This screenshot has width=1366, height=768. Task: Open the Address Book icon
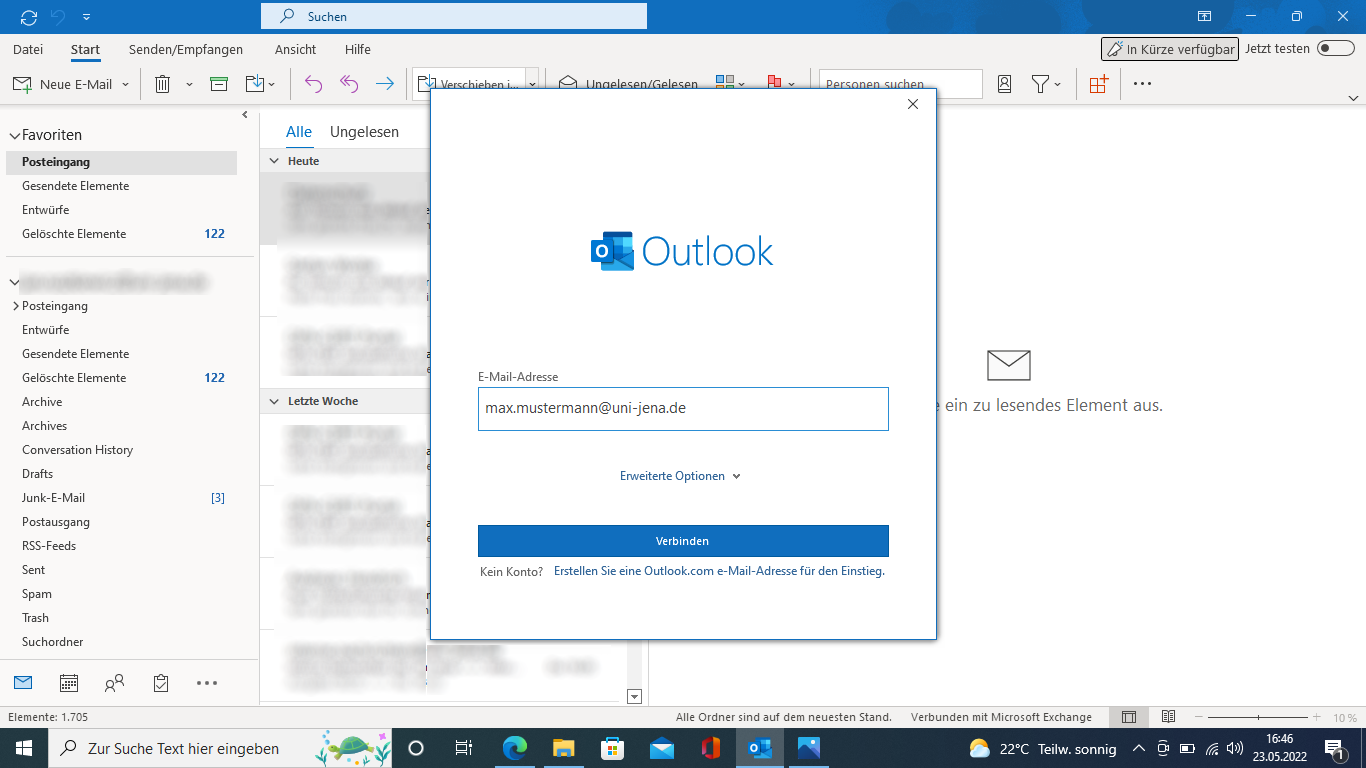click(x=1004, y=84)
